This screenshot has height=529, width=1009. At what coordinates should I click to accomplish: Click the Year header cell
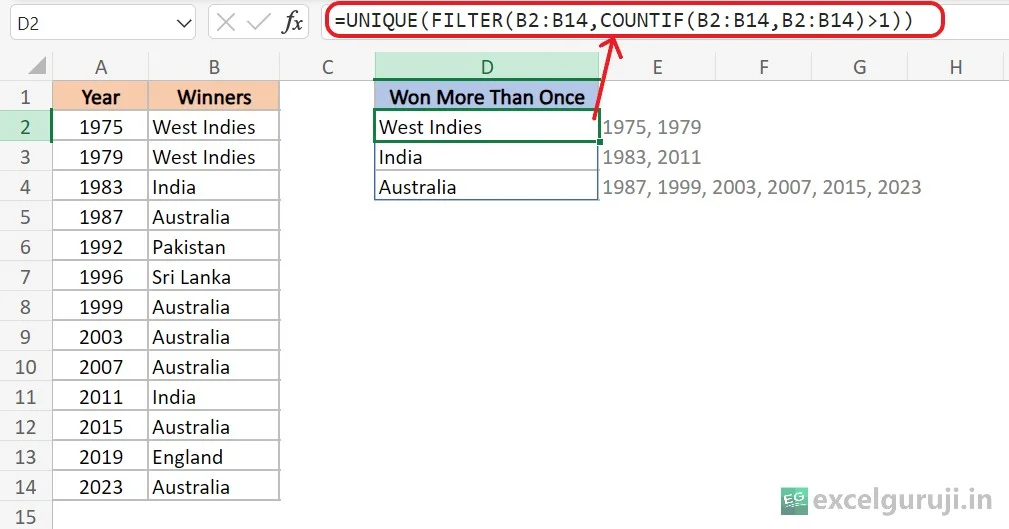coord(100,97)
